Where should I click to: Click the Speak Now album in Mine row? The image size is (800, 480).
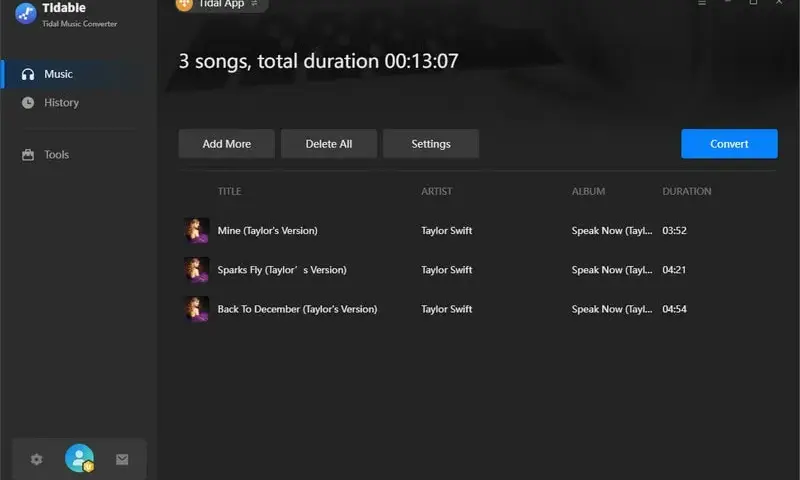[x=612, y=231]
